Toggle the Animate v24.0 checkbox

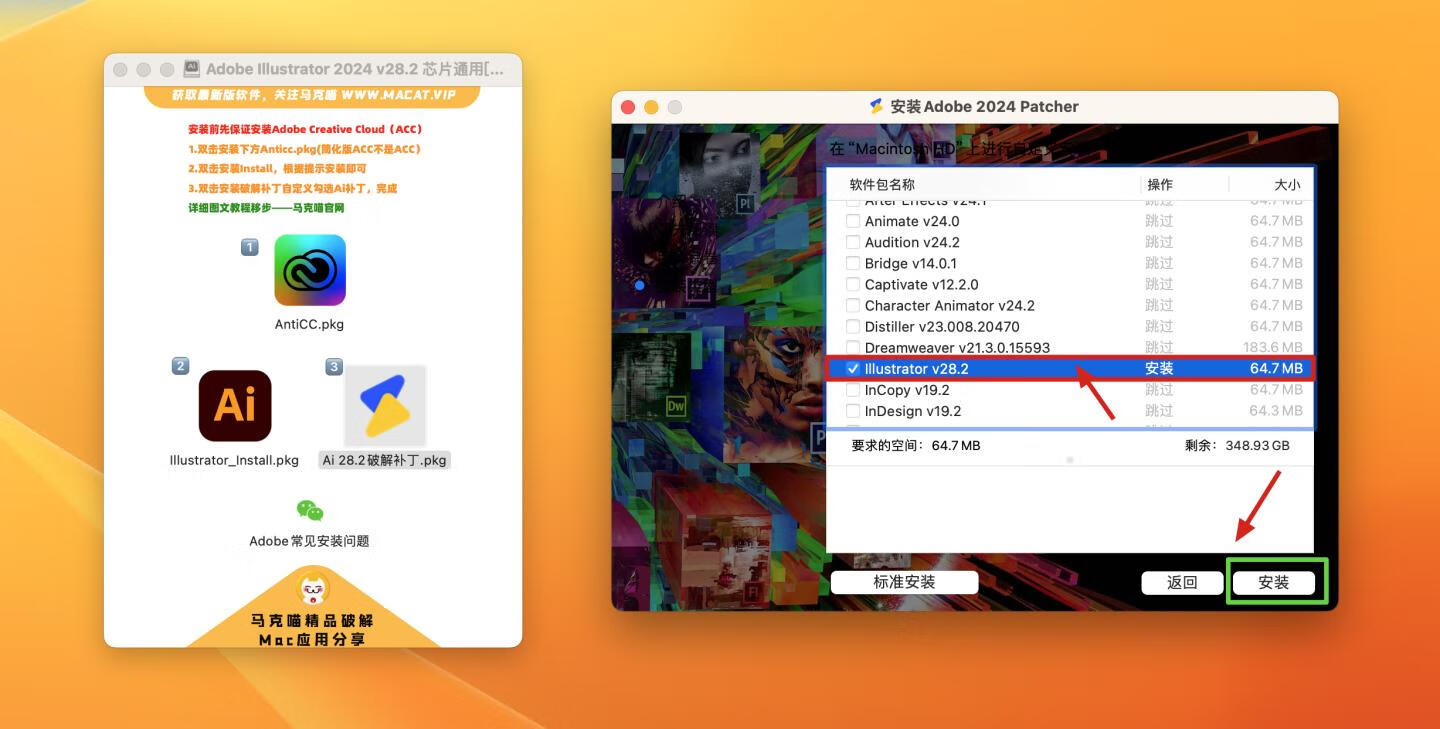click(853, 221)
